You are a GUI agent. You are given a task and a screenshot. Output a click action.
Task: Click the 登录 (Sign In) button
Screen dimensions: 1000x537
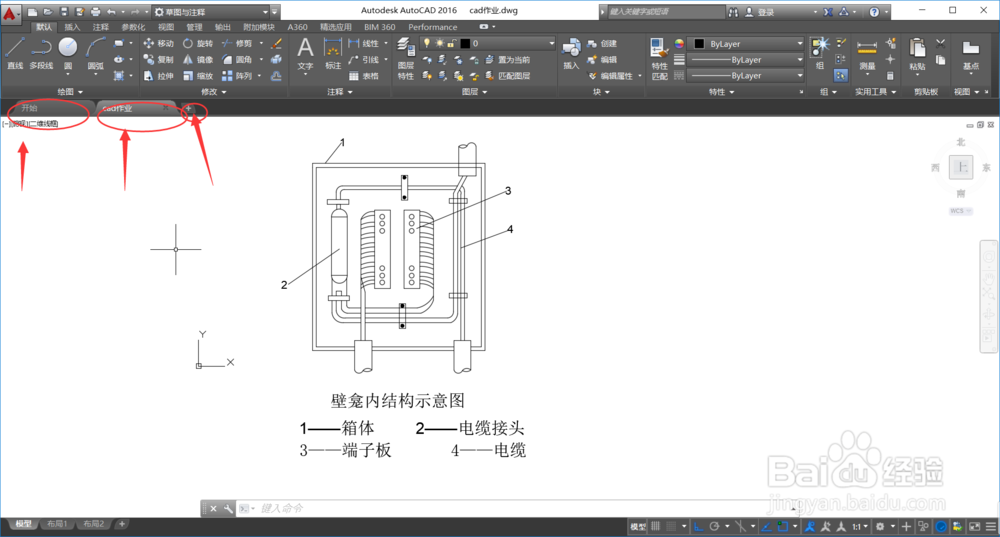[x=760, y=11]
